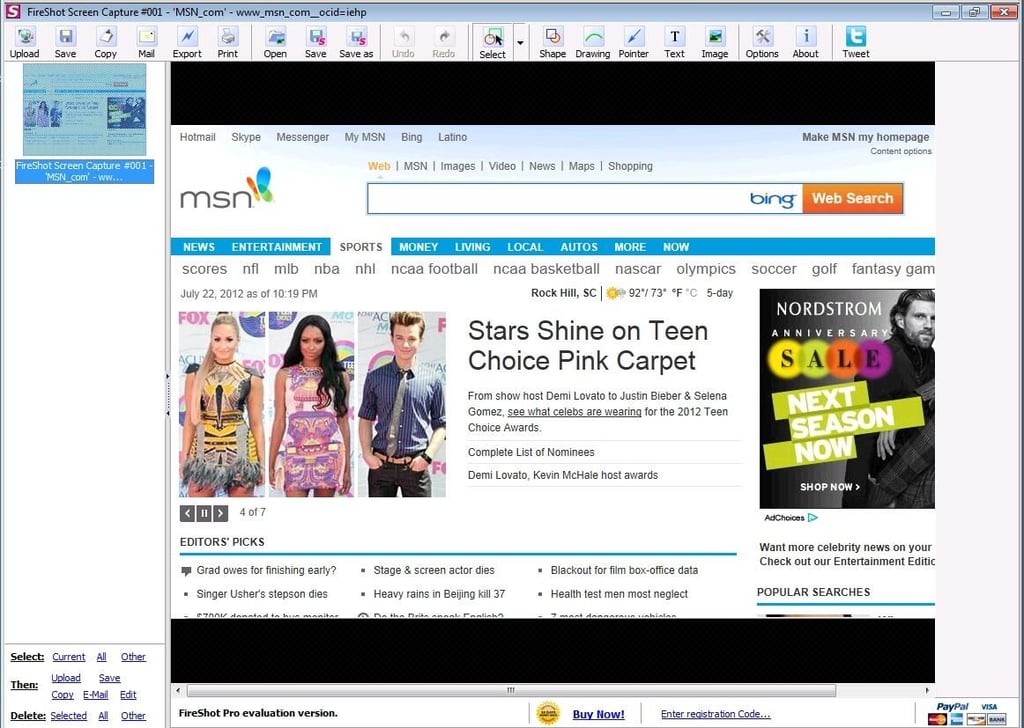Screen dimensions: 1024x728
Task: Click the Copy link in Then section
Action: tap(62, 695)
